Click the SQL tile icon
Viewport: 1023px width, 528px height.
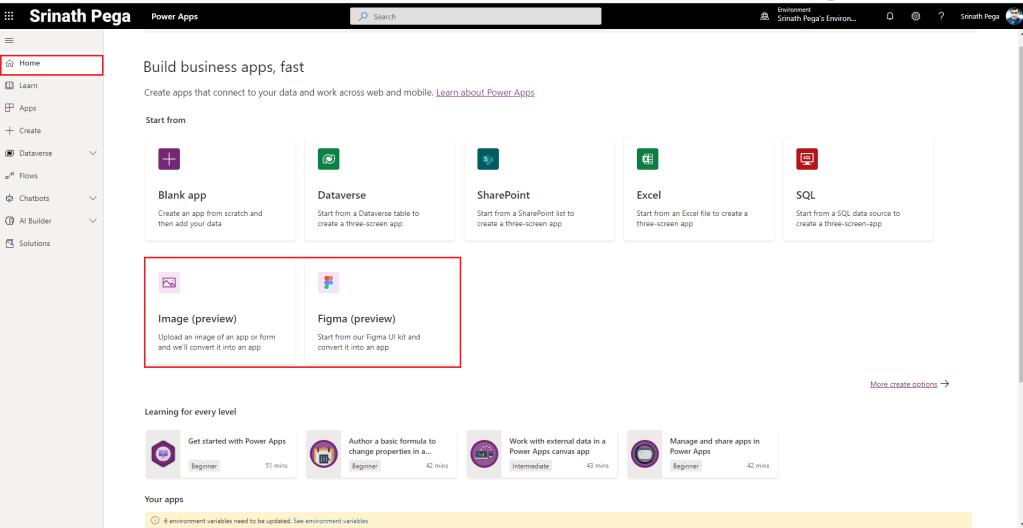[806, 159]
